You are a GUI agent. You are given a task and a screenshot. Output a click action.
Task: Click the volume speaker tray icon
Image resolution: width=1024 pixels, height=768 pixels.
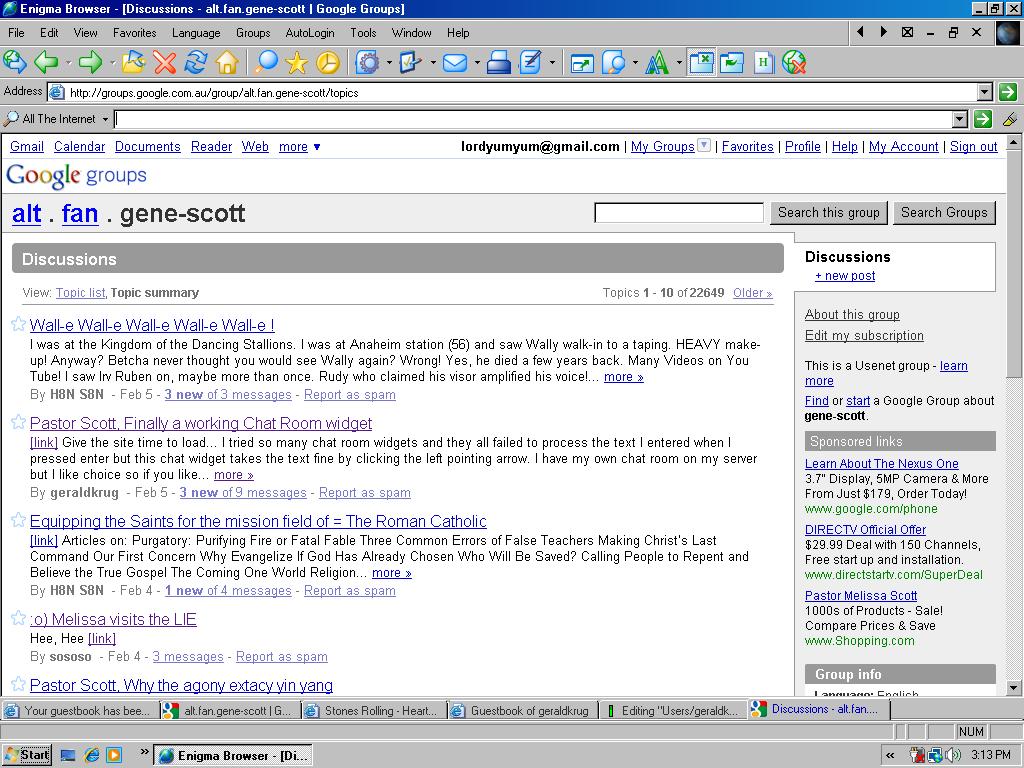[x=953, y=755]
